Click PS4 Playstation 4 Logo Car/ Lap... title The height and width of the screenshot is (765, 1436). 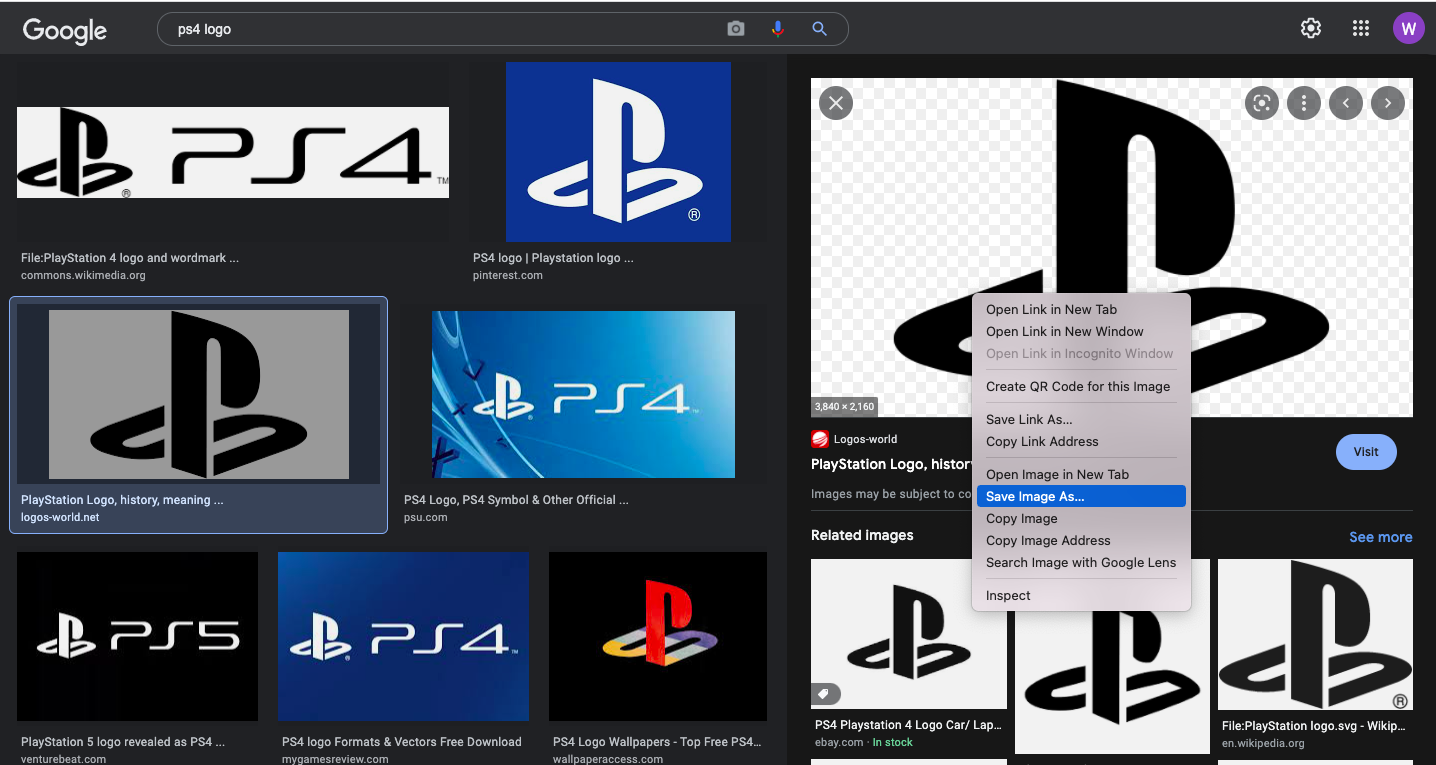click(x=908, y=725)
